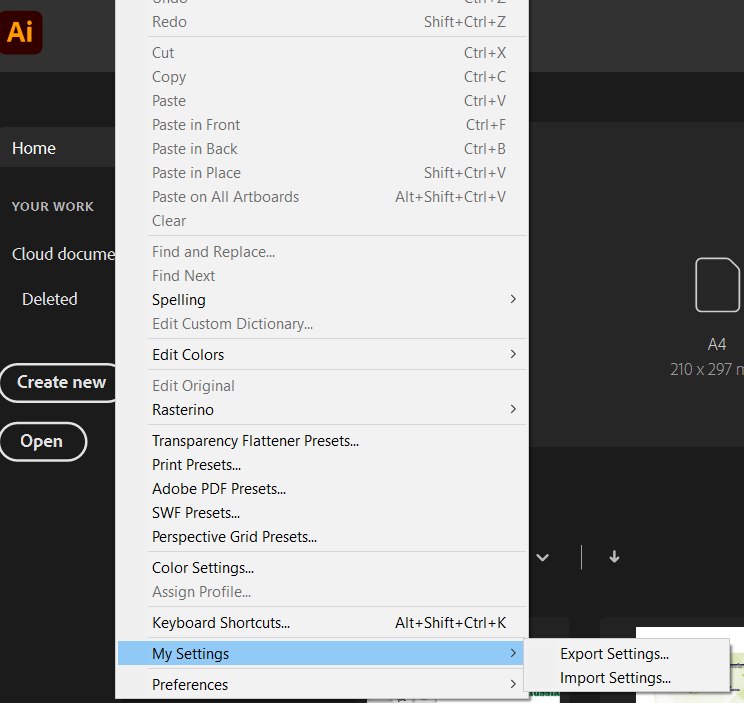Open Perspective Grid Presets... entry
The image size is (744, 703).
click(x=321, y=536)
